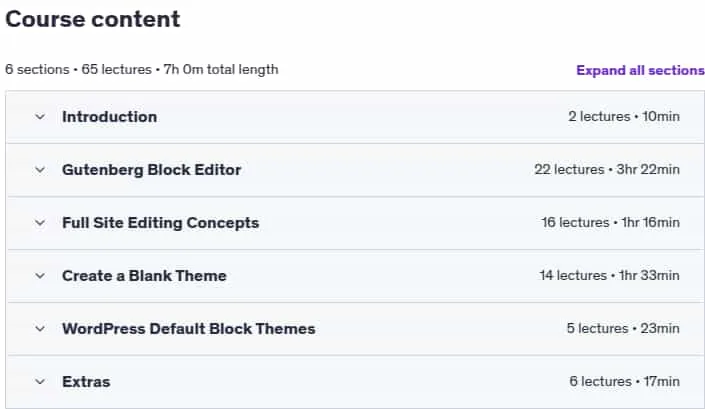The height and width of the screenshot is (409, 705).
Task: Expand the Extras section chevron
Action: 40,382
